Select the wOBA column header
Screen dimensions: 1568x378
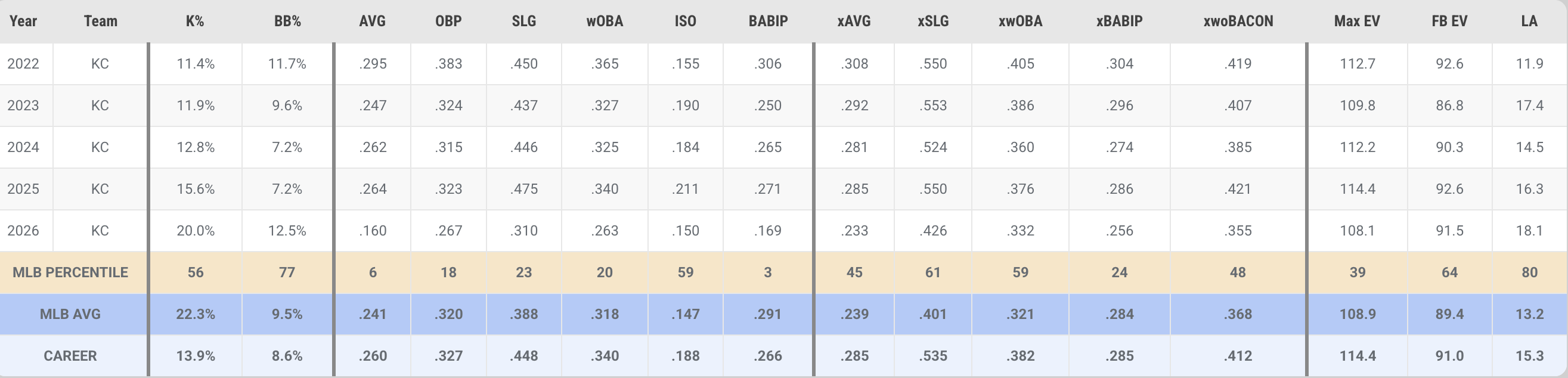[x=605, y=21]
